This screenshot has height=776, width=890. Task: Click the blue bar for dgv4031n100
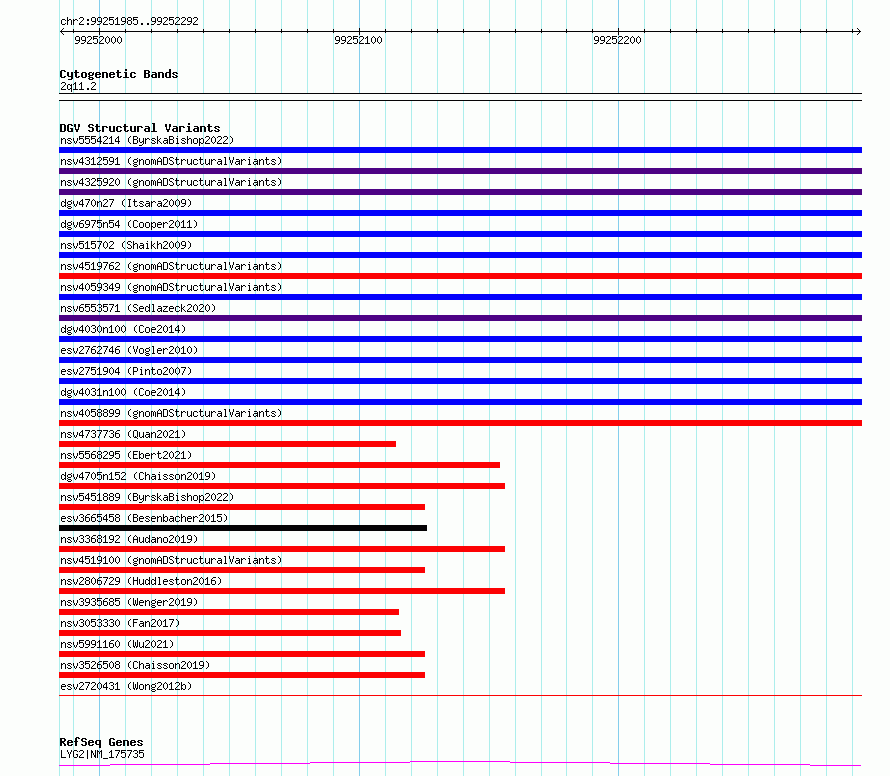(460, 402)
